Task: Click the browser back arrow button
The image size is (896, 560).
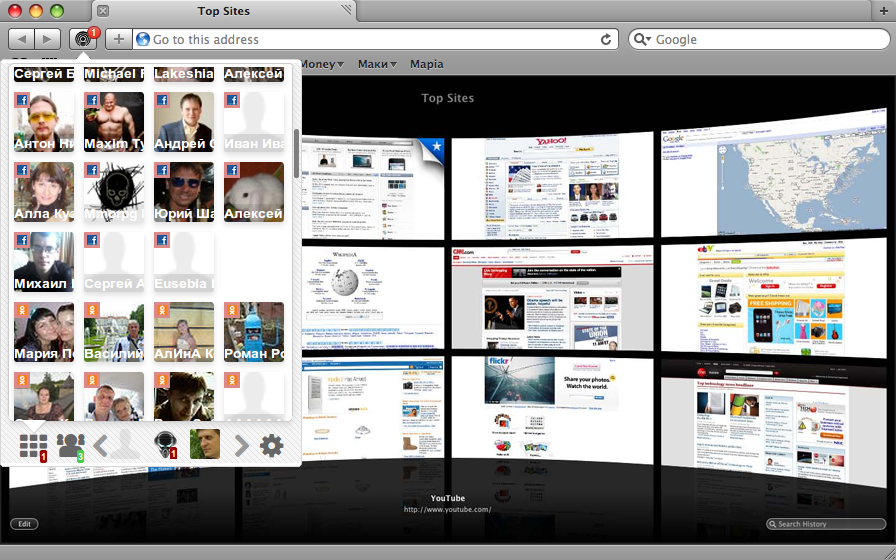Action: (x=21, y=39)
